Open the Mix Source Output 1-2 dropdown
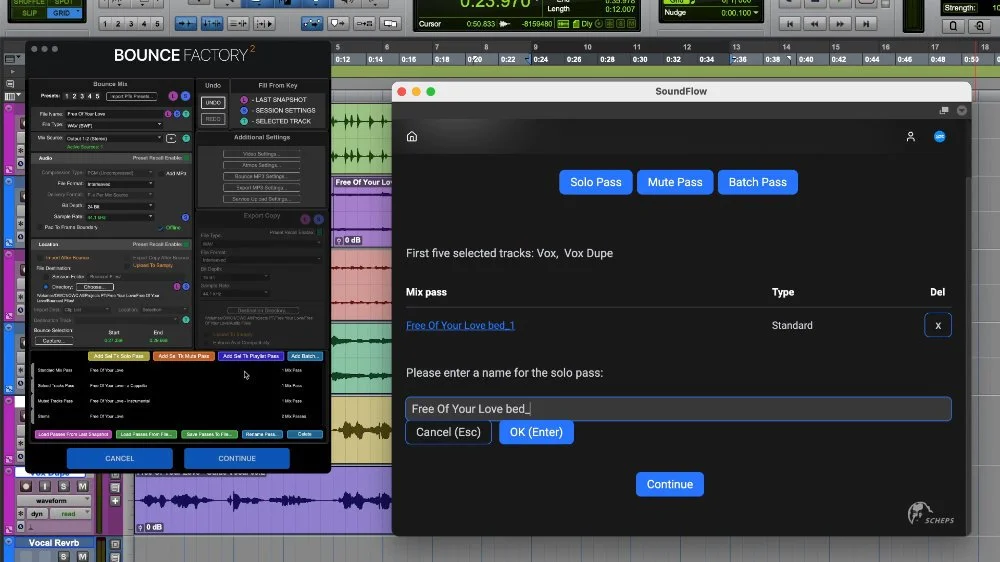This screenshot has height=562, width=1000. pyautogui.click(x=114, y=138)
